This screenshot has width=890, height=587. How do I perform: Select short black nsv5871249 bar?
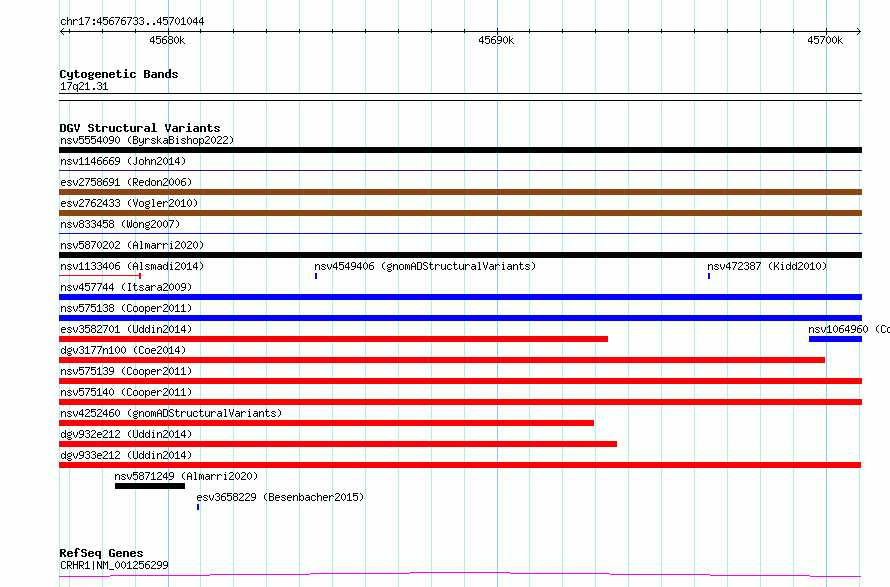[x=150, y=486]
